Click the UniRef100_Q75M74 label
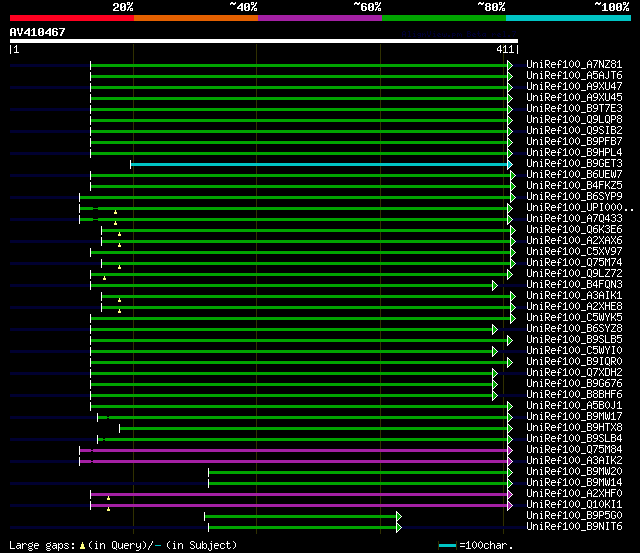 574,263
